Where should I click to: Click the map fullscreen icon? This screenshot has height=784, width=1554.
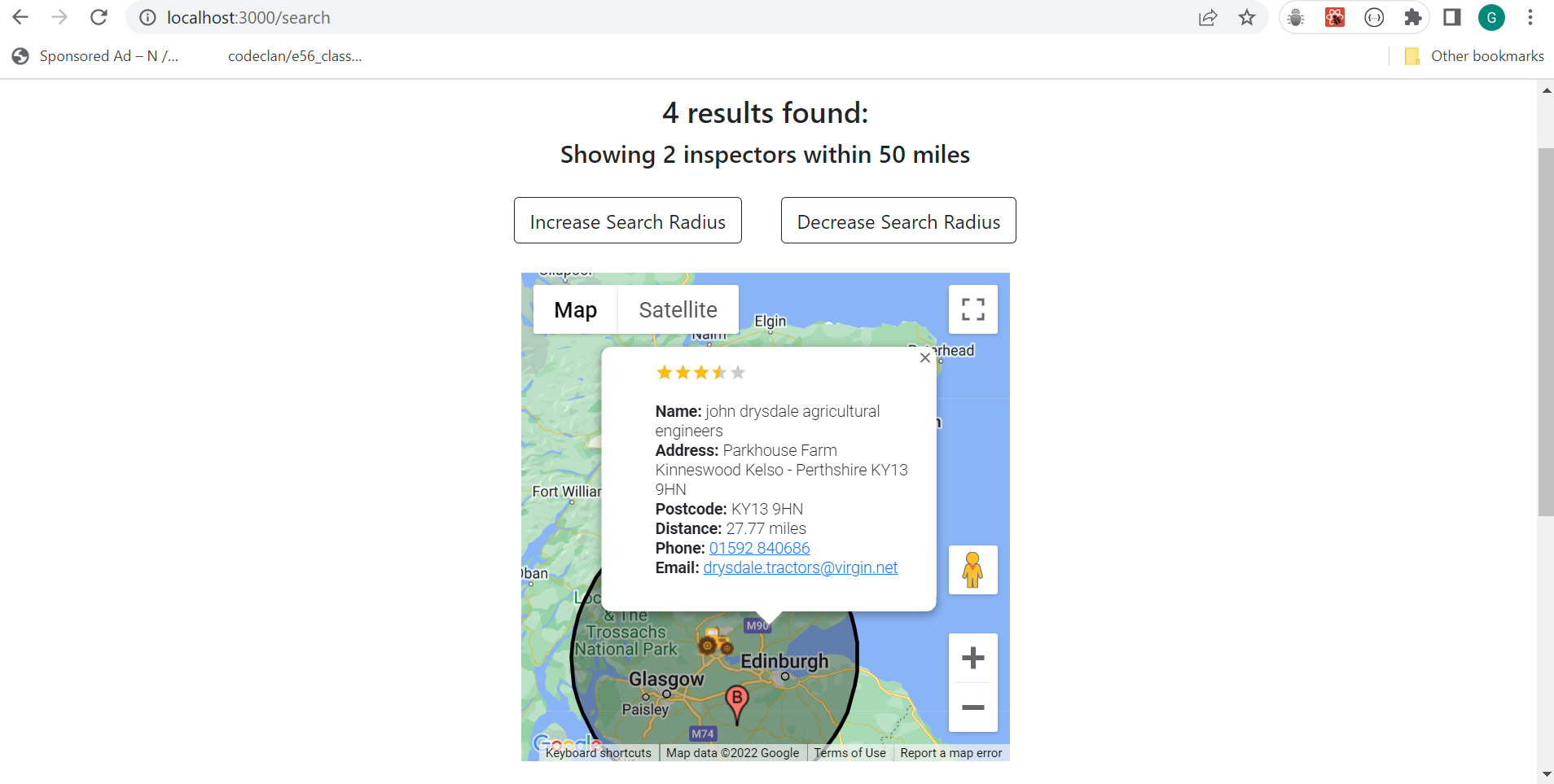coord(973,309)
